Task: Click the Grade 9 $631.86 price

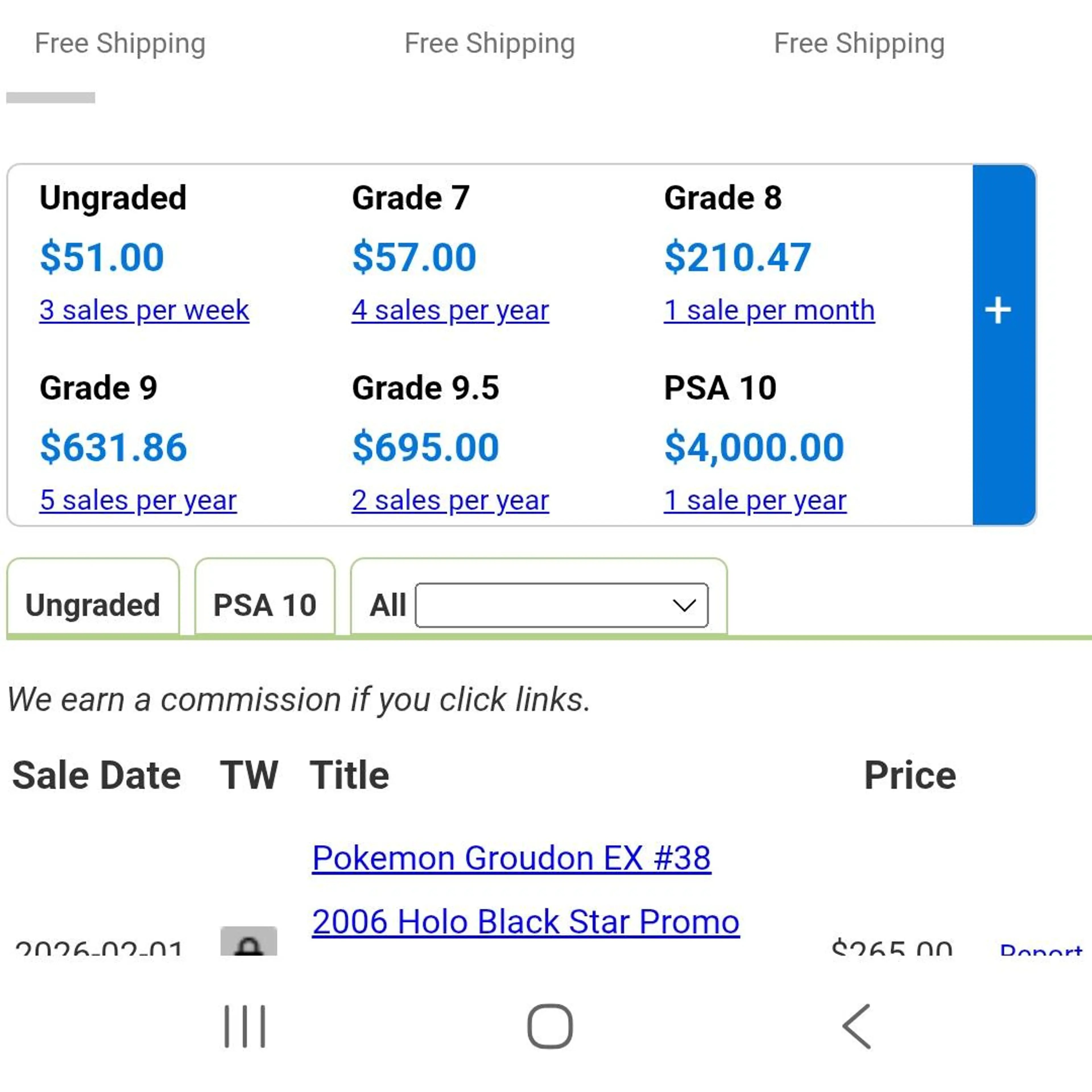Action: tap(114, 447)
